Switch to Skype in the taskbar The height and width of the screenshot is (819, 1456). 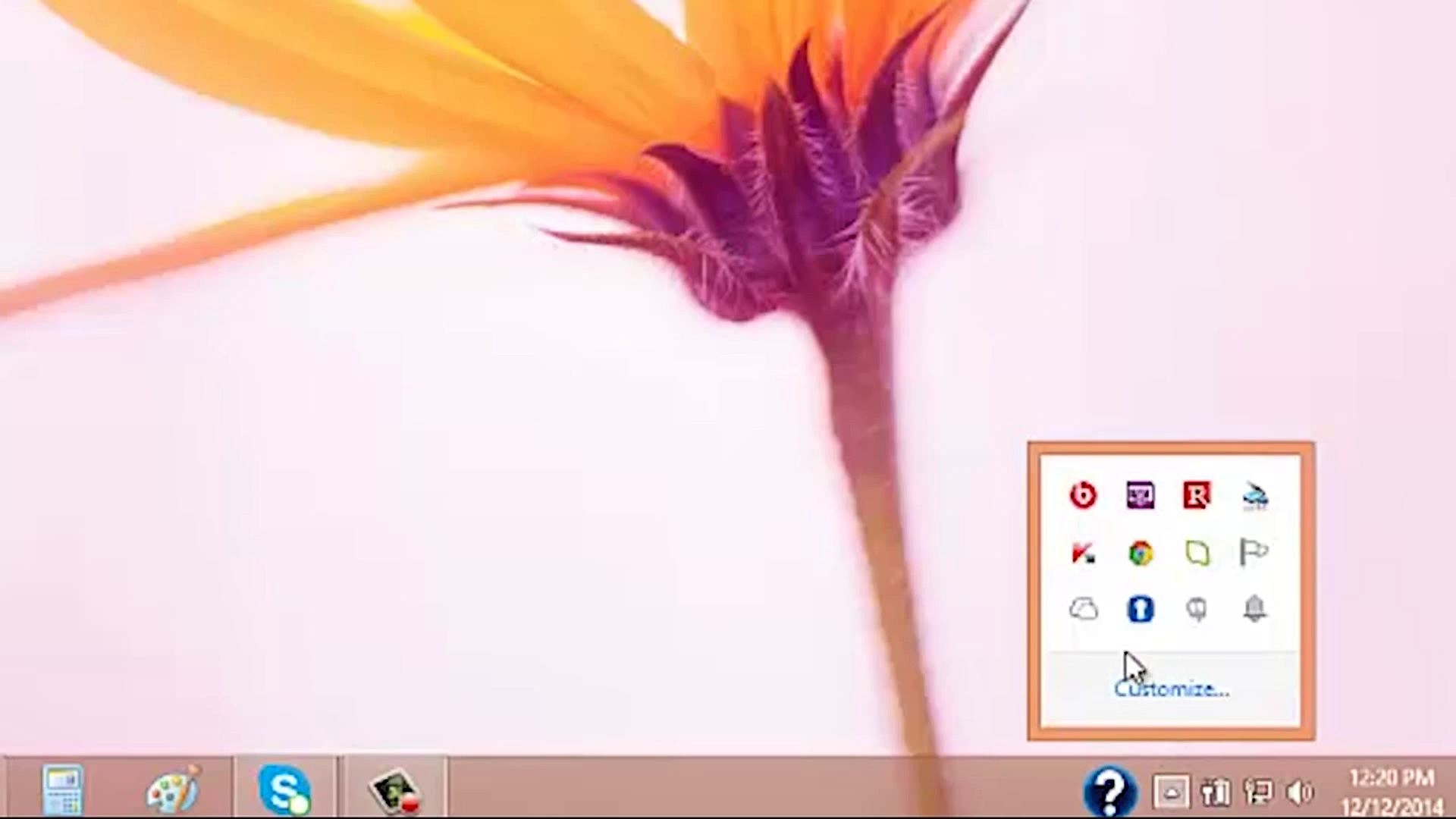[x=284, y=790]
